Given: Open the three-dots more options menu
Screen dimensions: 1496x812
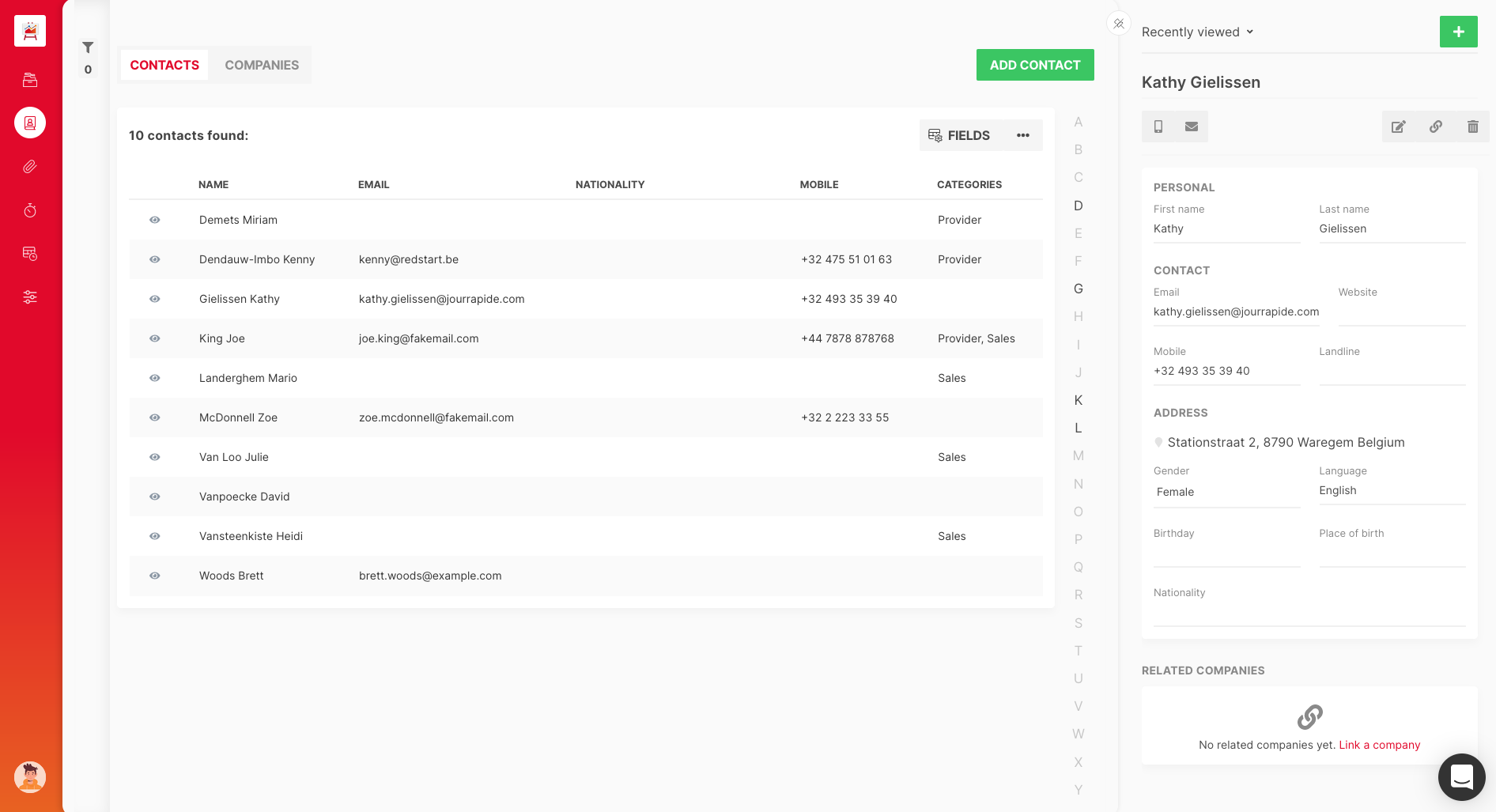Looking at the screenshot, I should 1022,135.
